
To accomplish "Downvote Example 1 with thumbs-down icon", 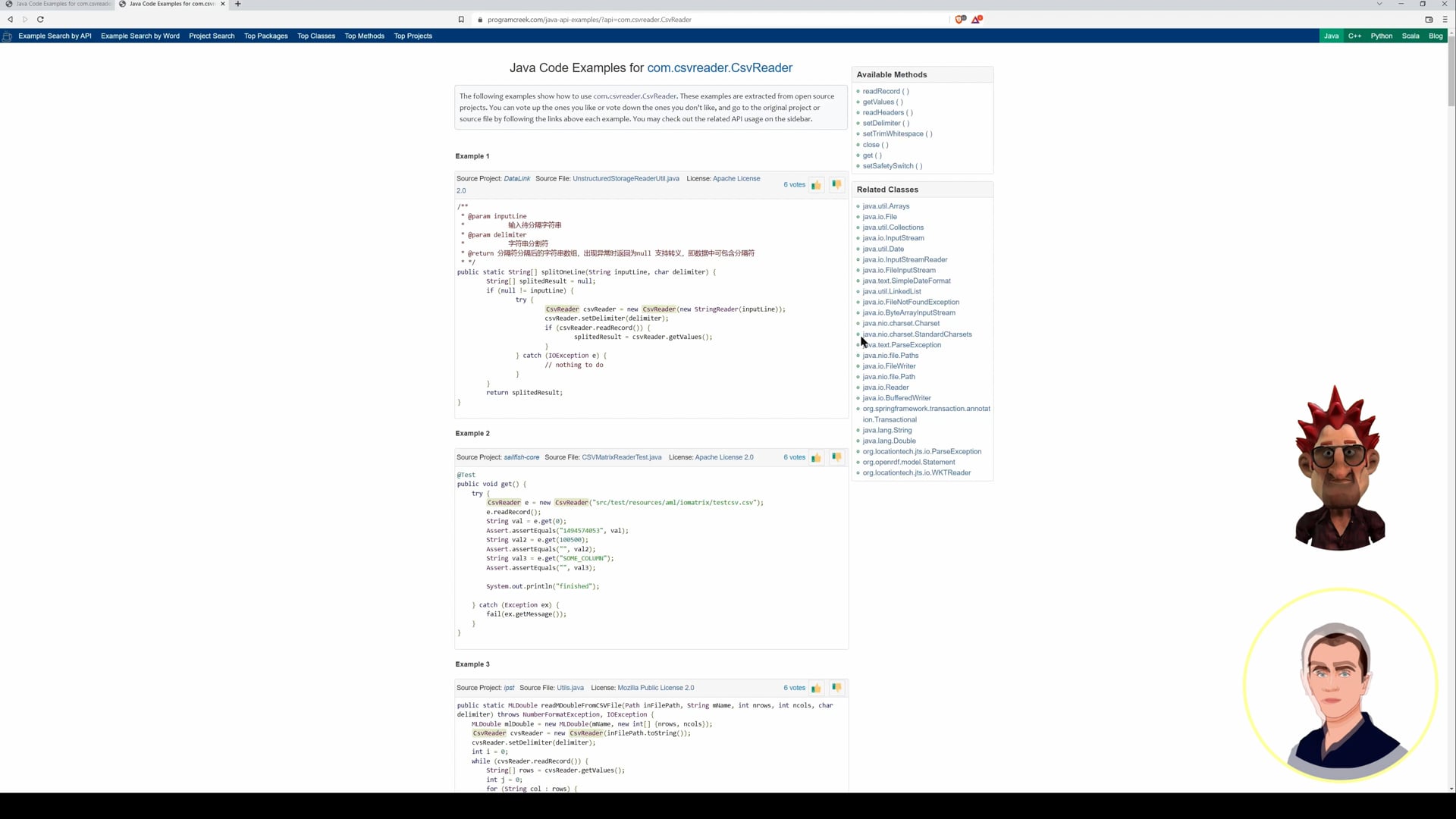I will tap(836, 184).
